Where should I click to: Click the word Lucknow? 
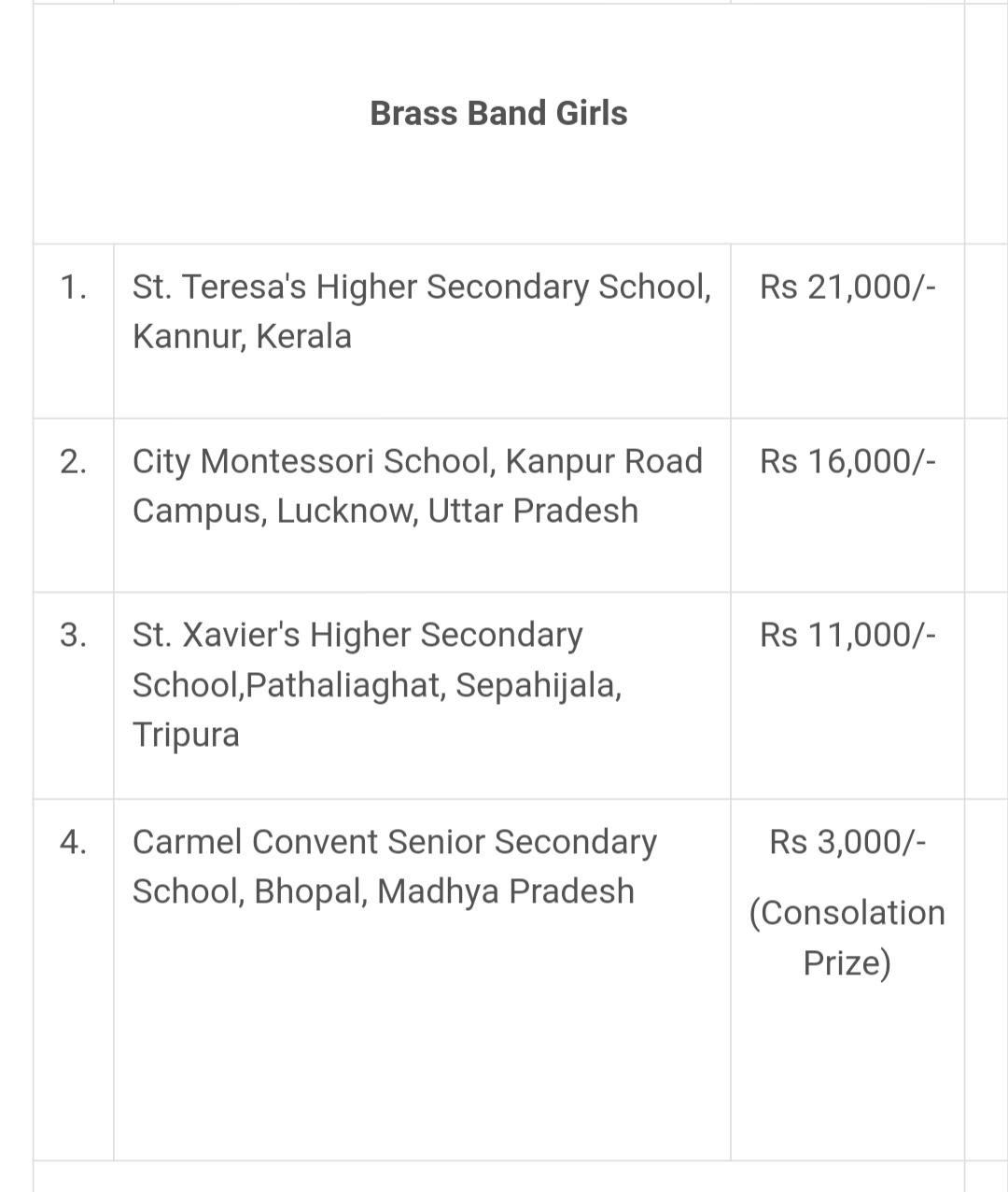(346, 511)
